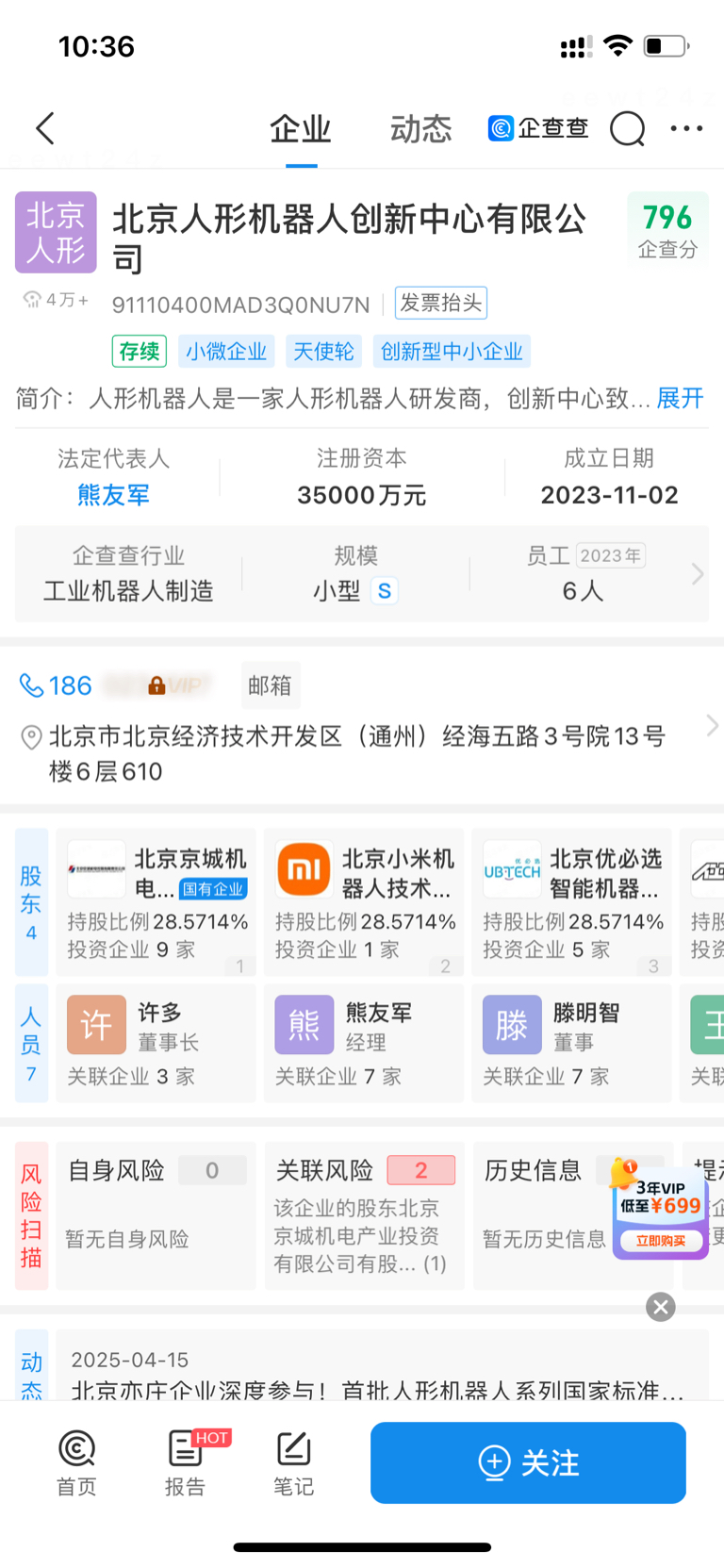The image size is (724, 1568).
Task: Tap the 企查查 logo in header
Action: (538, 128)
